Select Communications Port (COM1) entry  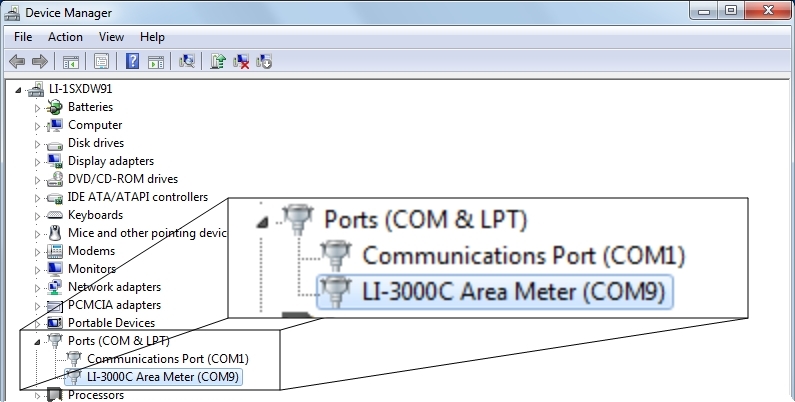point(168,359)
